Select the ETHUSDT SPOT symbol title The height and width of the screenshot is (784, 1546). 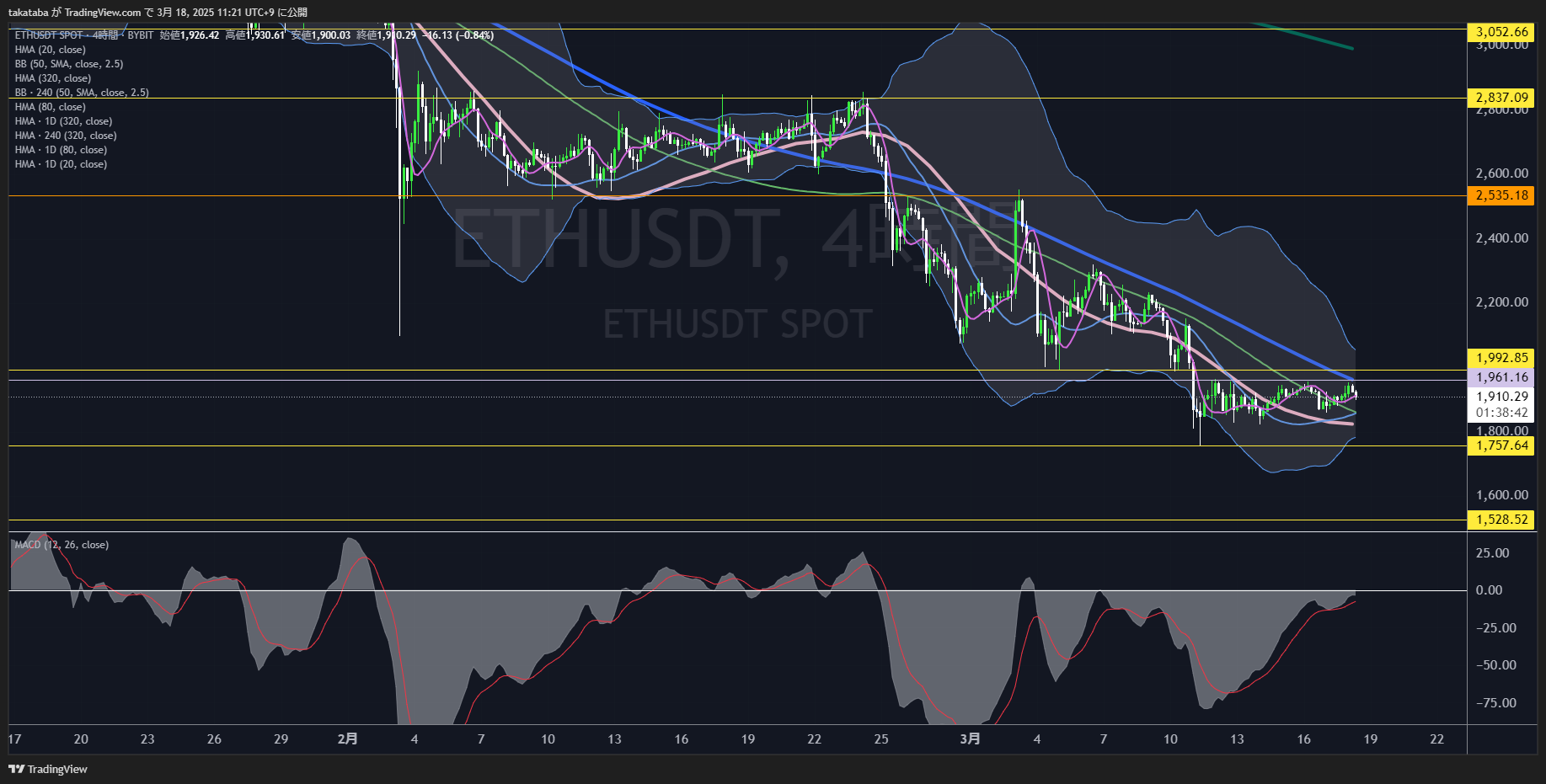tap(49, 35)
